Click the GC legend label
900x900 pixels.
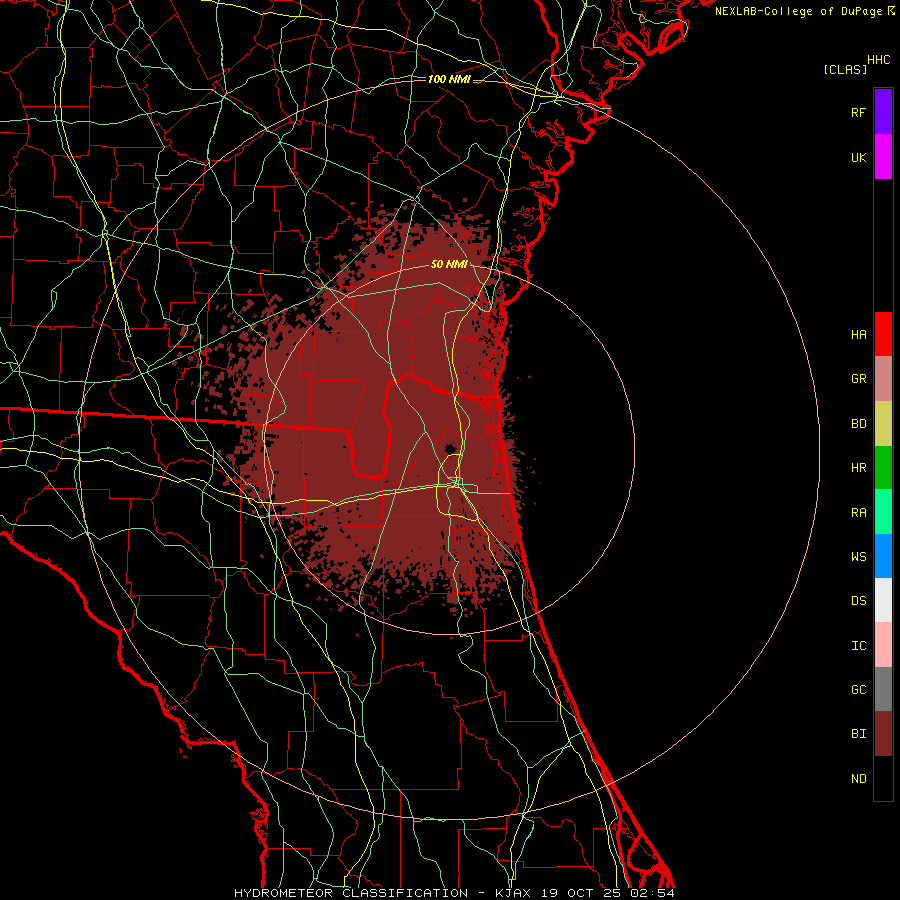pos(858,690)
